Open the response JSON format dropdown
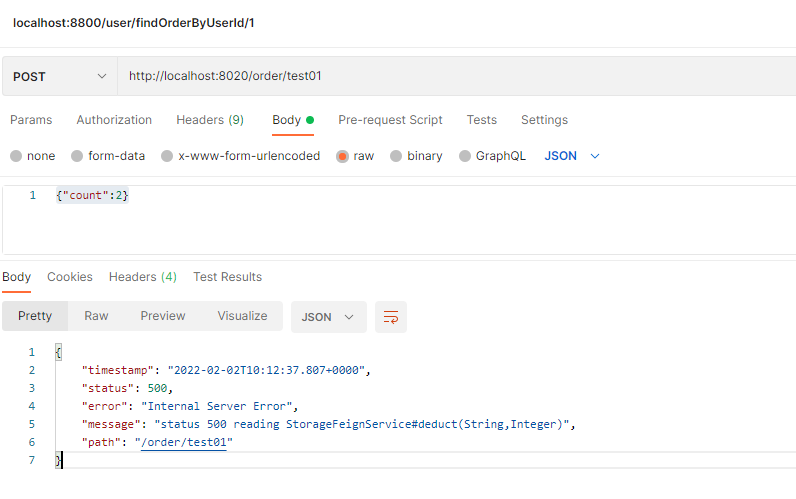Image resolution: width=796 pixels, height=499 pixels. pos(328,317)
